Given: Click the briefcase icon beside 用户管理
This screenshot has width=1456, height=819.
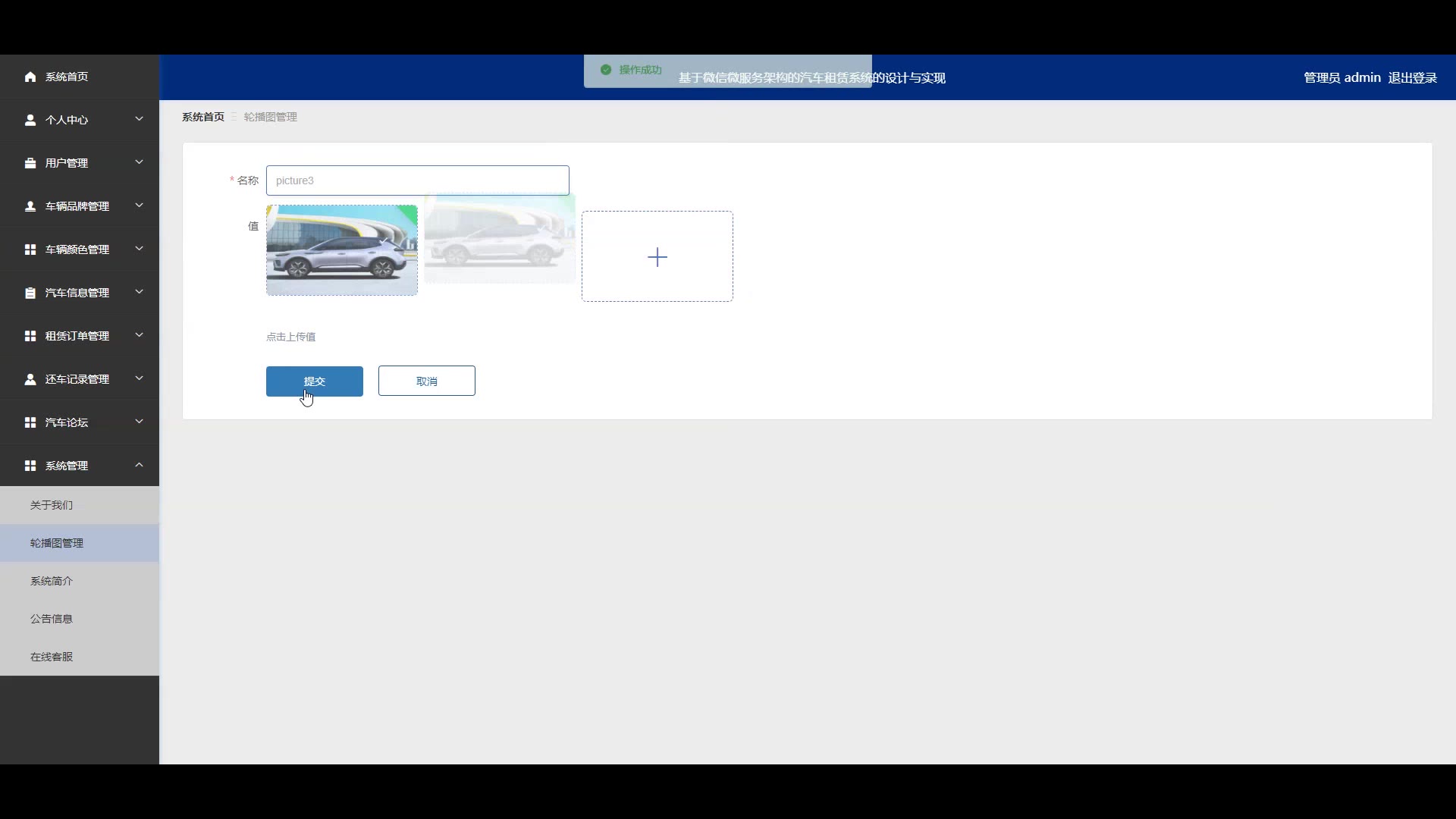Looking at the screenshot, I should (x=30, y=163).
